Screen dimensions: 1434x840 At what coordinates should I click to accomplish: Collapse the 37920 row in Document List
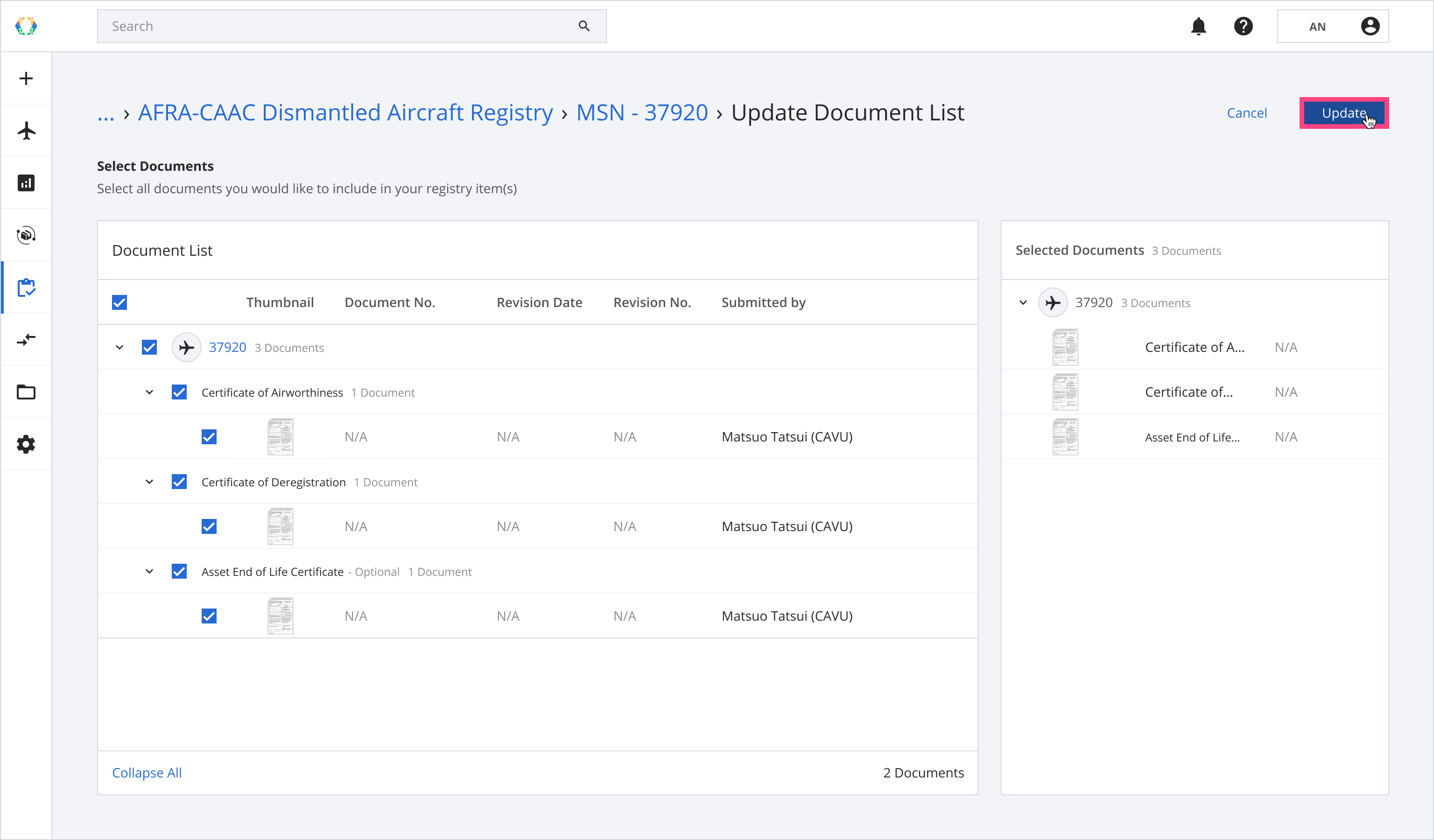[x=119, y=348]
